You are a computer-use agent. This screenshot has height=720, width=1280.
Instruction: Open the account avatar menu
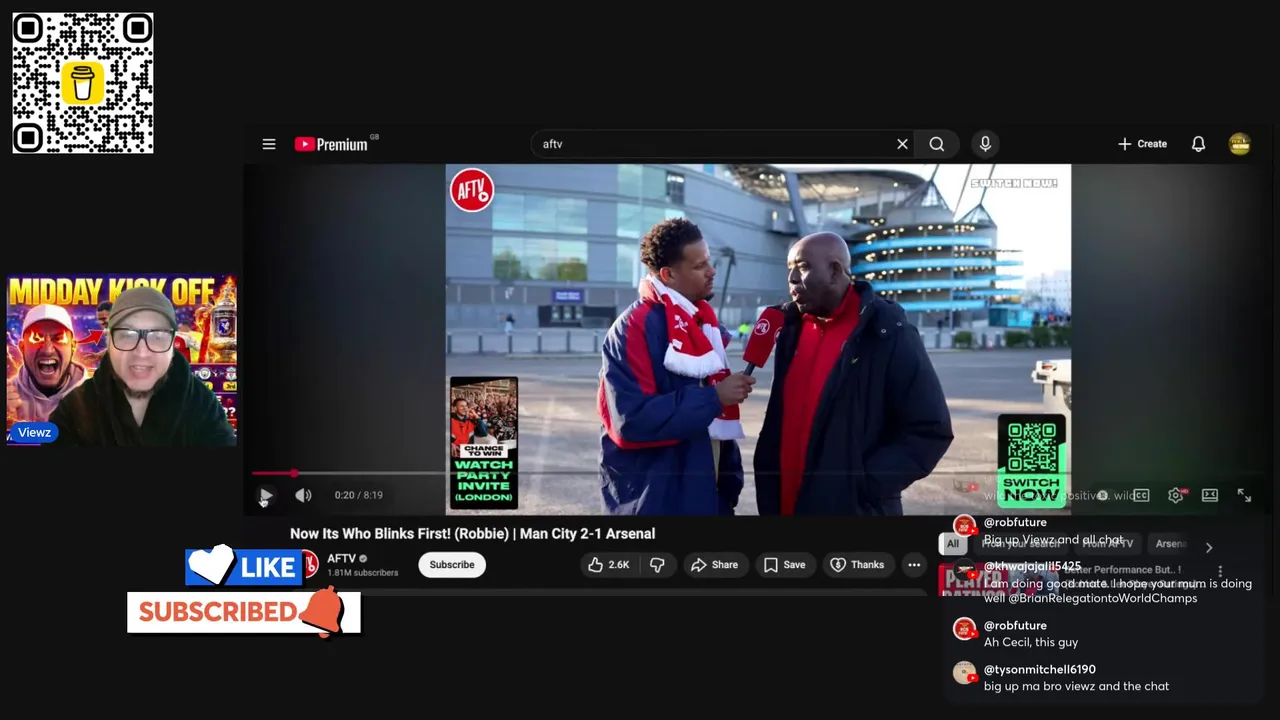click(1239, 144)
